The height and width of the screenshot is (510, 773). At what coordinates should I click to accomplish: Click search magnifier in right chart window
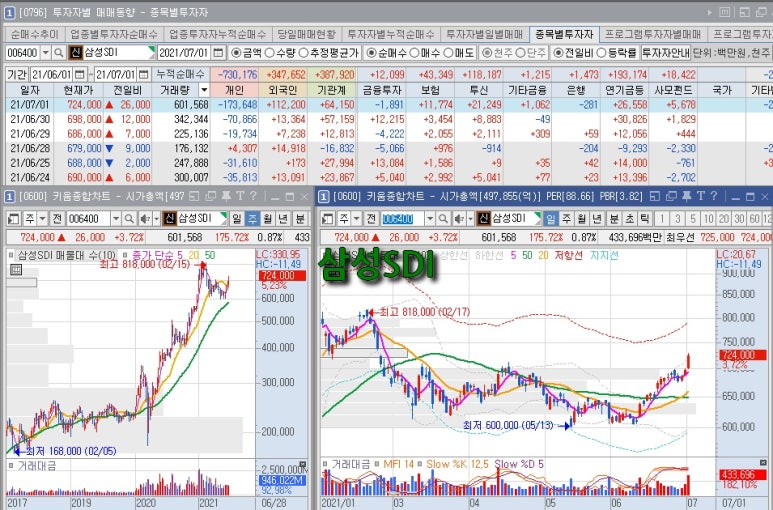[x=443, y=218]
